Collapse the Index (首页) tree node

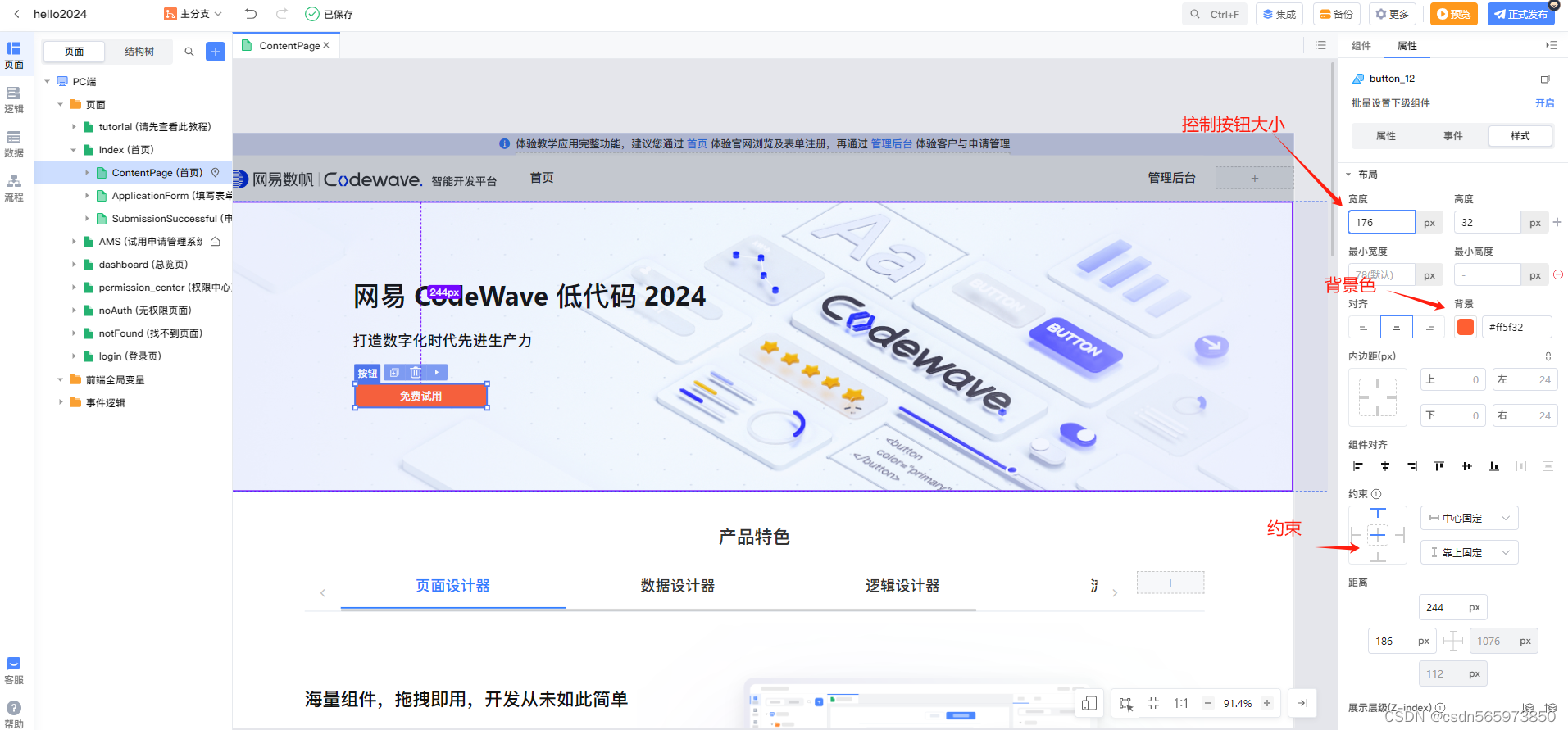[74, 150]
